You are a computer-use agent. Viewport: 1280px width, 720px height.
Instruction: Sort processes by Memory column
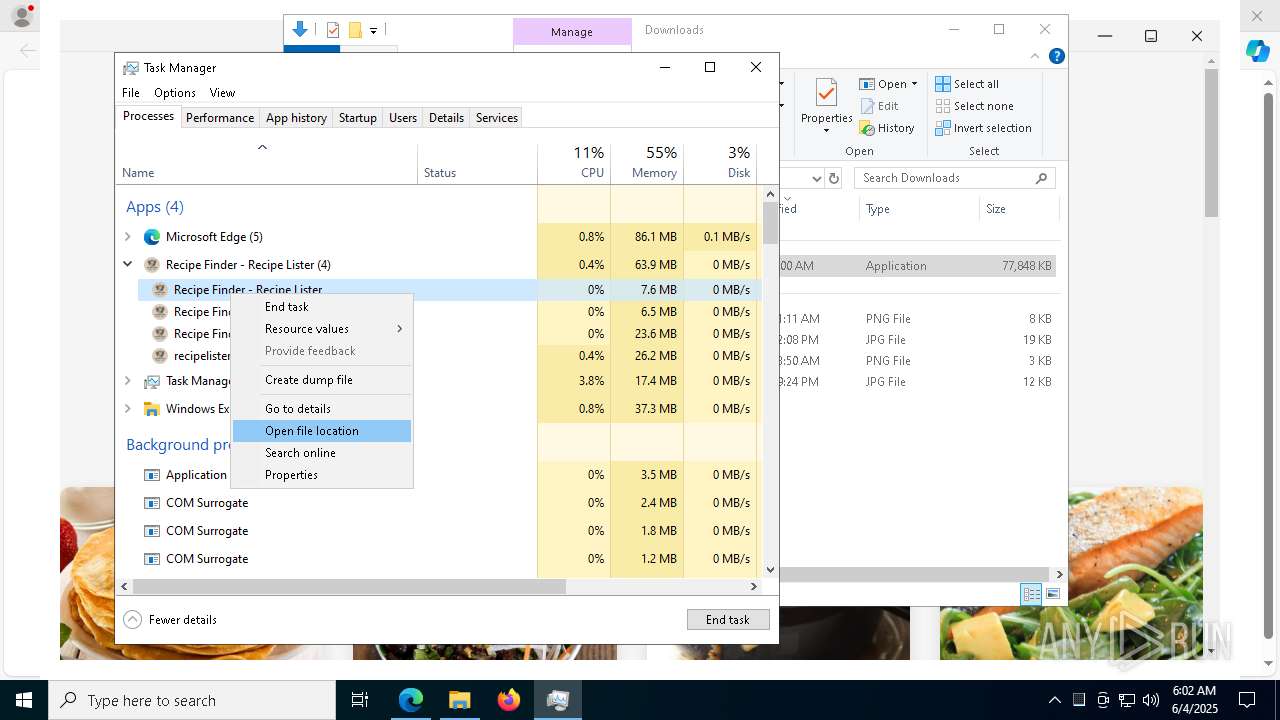[647, 163]
